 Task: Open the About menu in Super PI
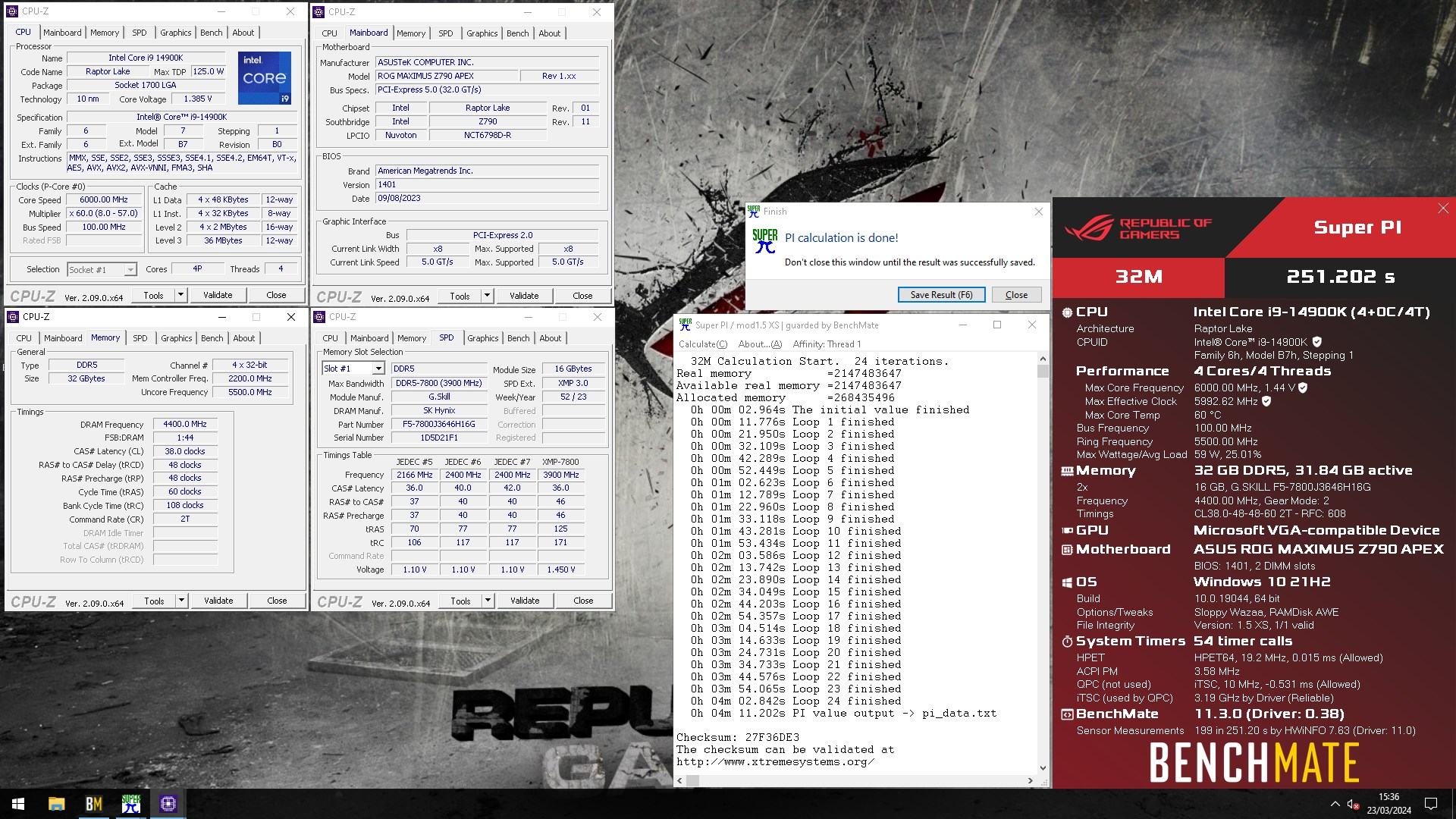(x=759, y=344)
